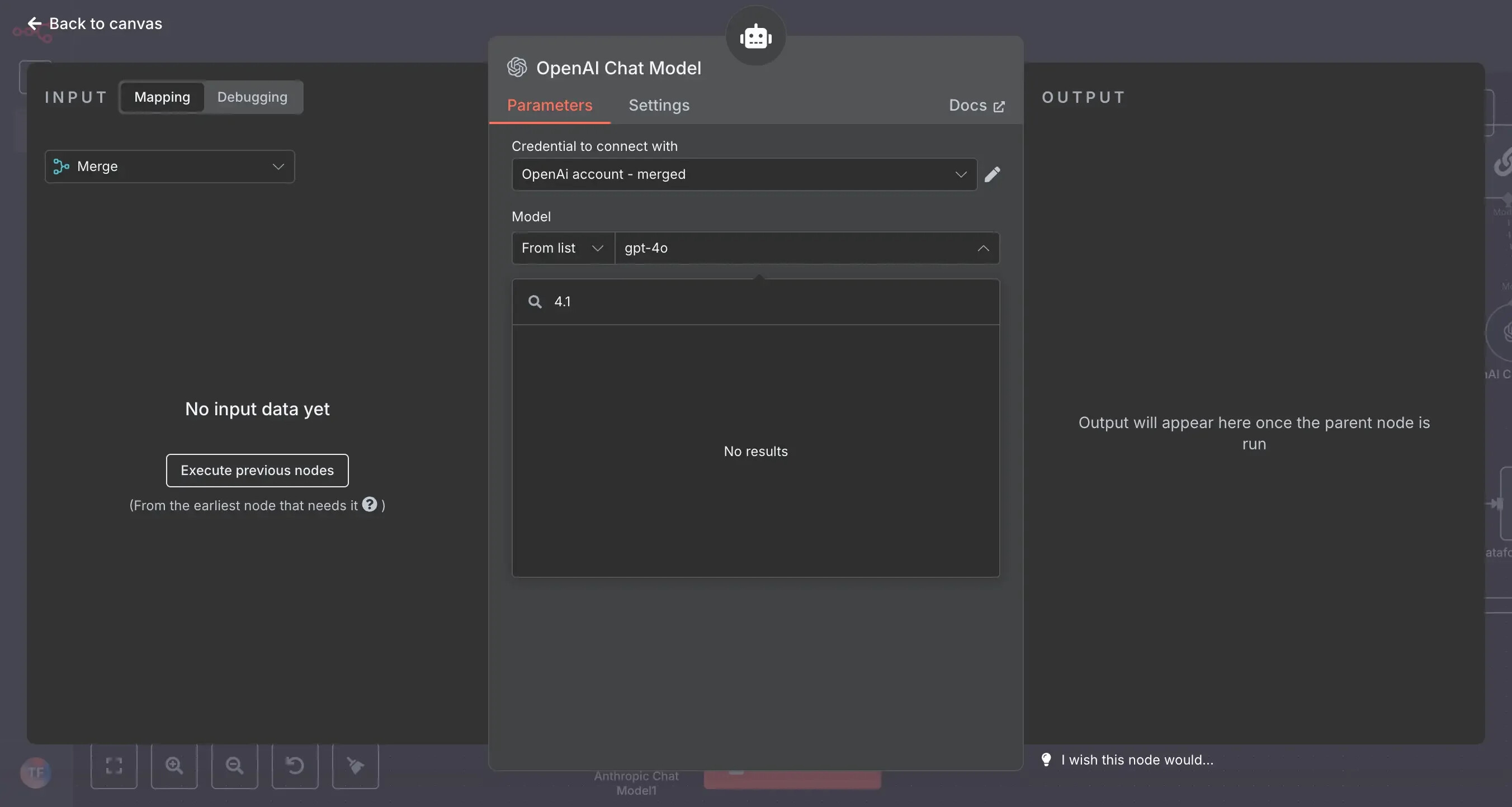Open the Docs link
The width and height of the screenshot is (1512, 807).
pyautogui.click(x=977, y=105)
